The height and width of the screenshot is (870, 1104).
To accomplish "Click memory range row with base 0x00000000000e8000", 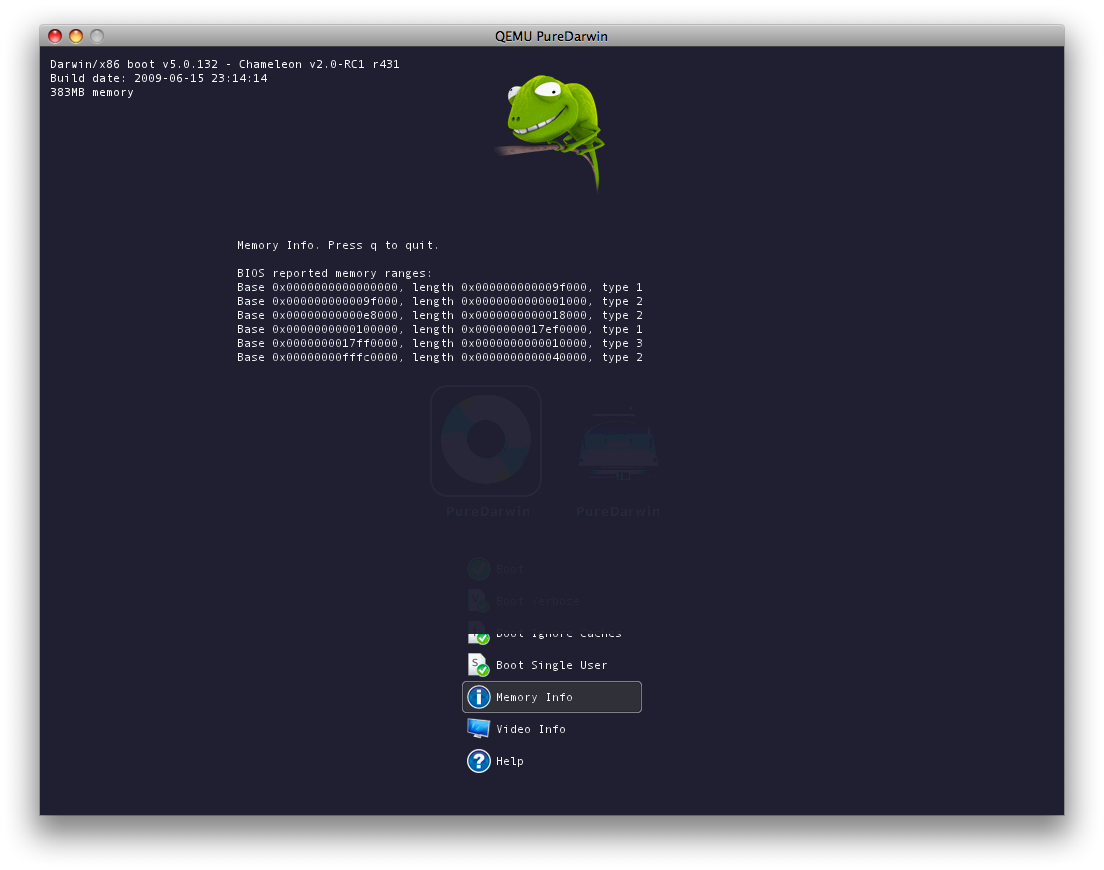I will click(439, 315).
